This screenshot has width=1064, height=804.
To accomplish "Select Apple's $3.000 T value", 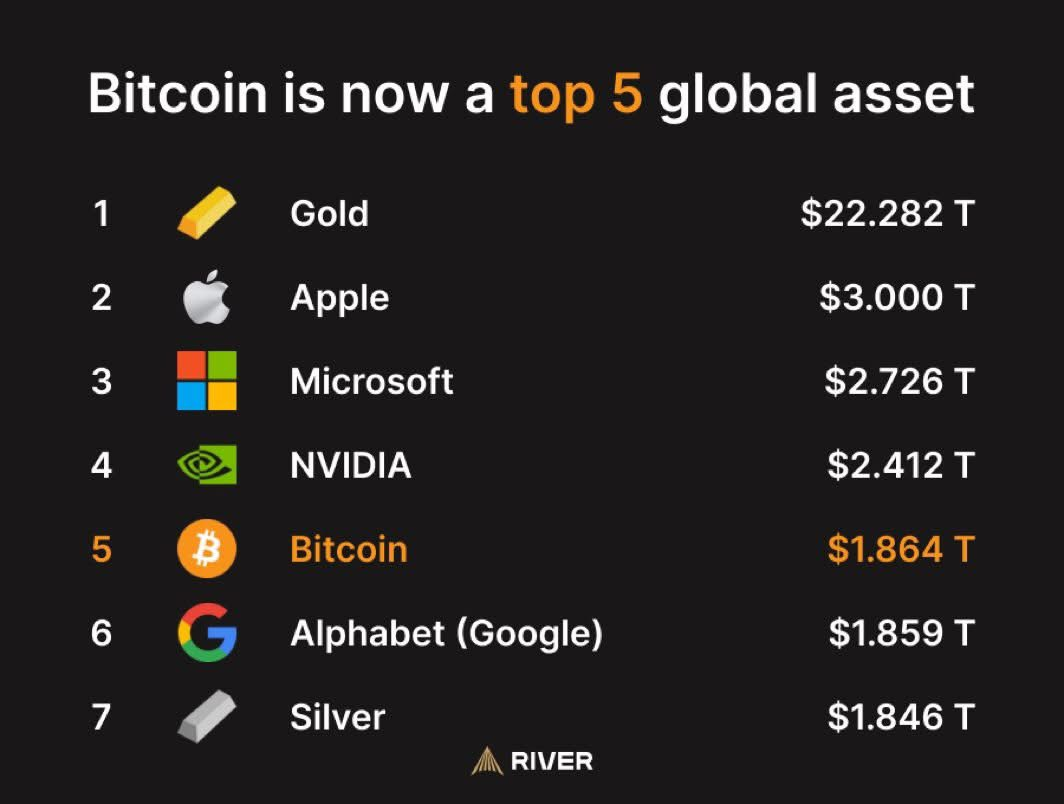I will 897,297.
